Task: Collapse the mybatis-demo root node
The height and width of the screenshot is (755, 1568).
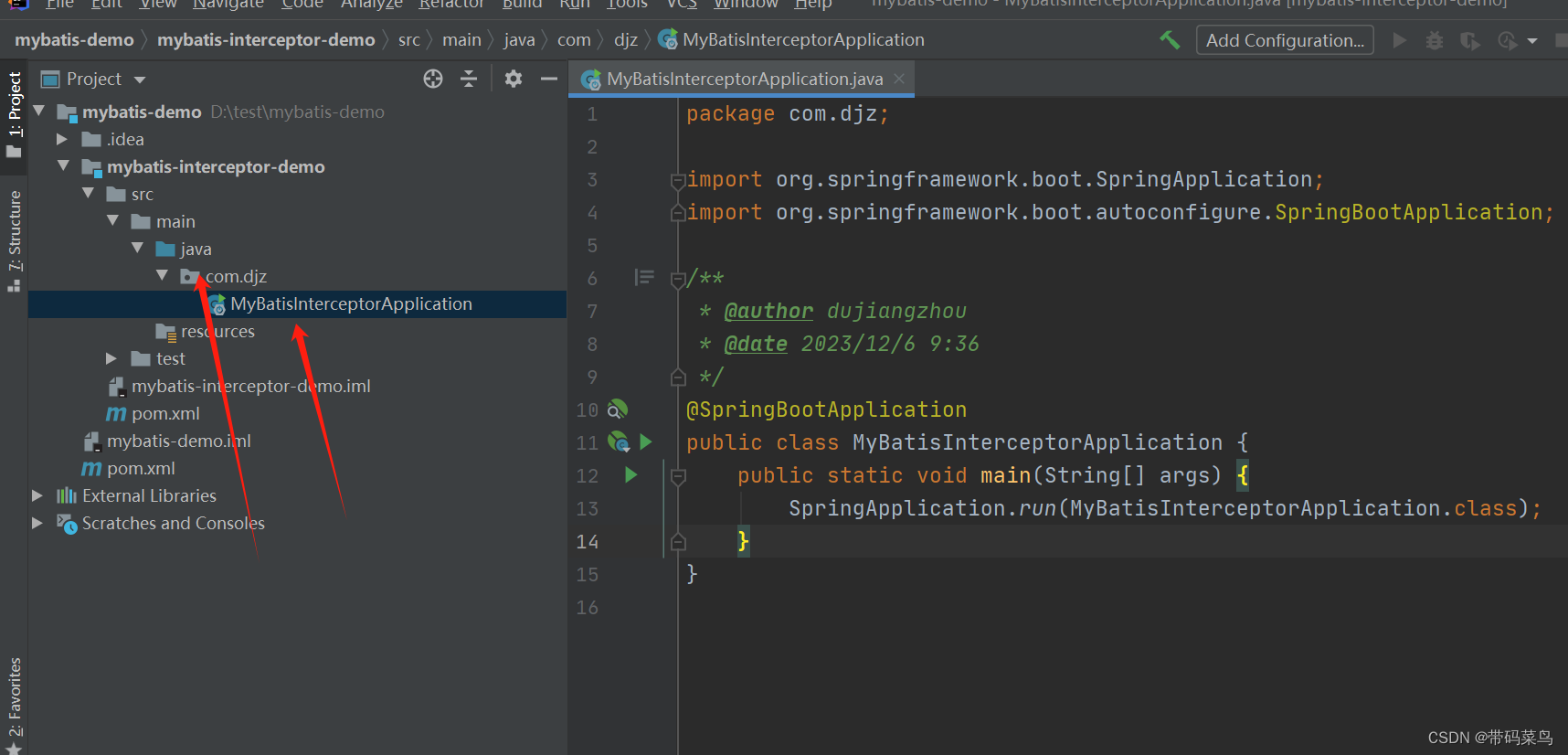Action: (39, 111)
